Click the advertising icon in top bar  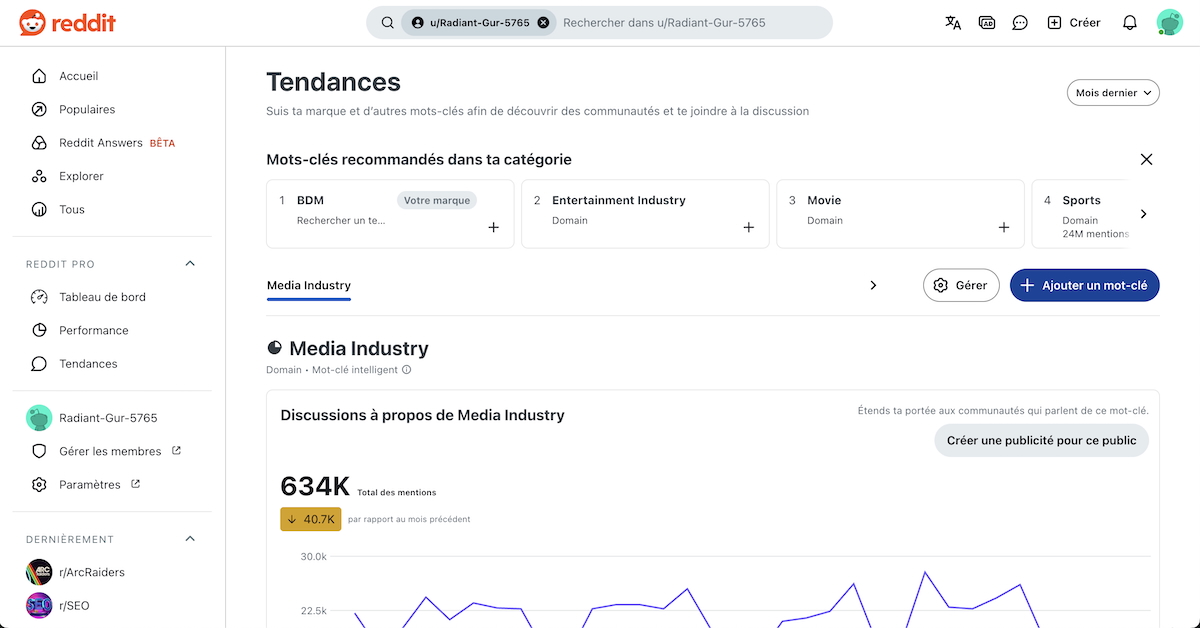987,22
